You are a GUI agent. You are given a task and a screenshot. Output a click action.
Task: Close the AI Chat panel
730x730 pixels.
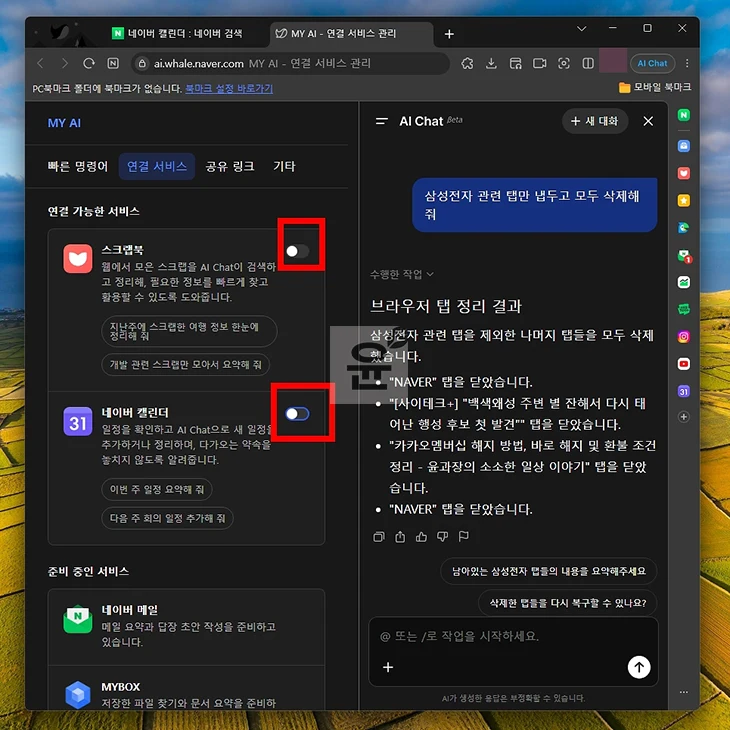point(648,121)
